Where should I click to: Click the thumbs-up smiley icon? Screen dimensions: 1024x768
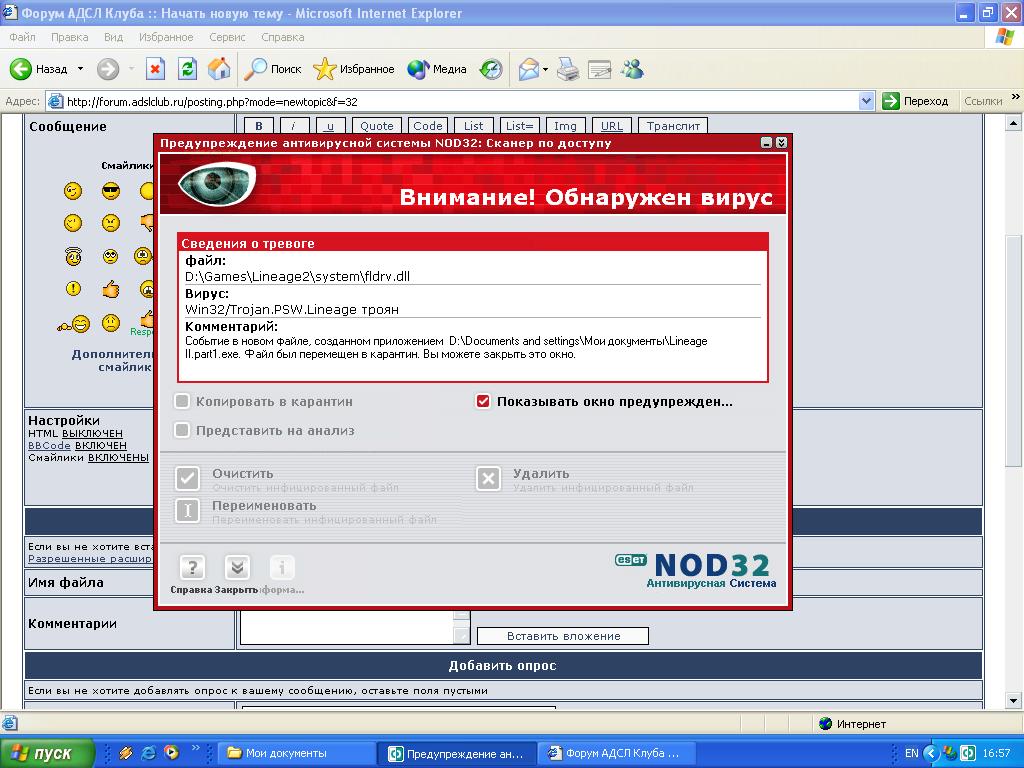coord(111,290)
